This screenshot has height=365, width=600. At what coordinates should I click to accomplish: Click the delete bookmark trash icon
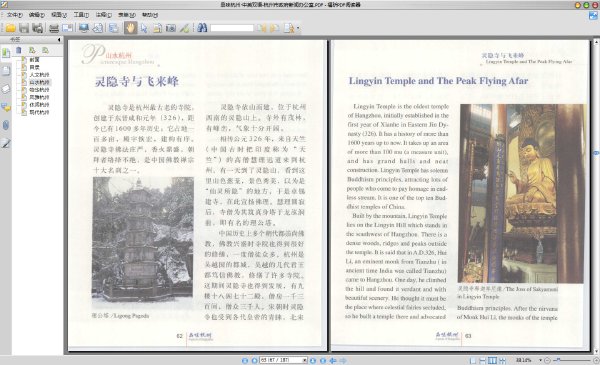18,50
